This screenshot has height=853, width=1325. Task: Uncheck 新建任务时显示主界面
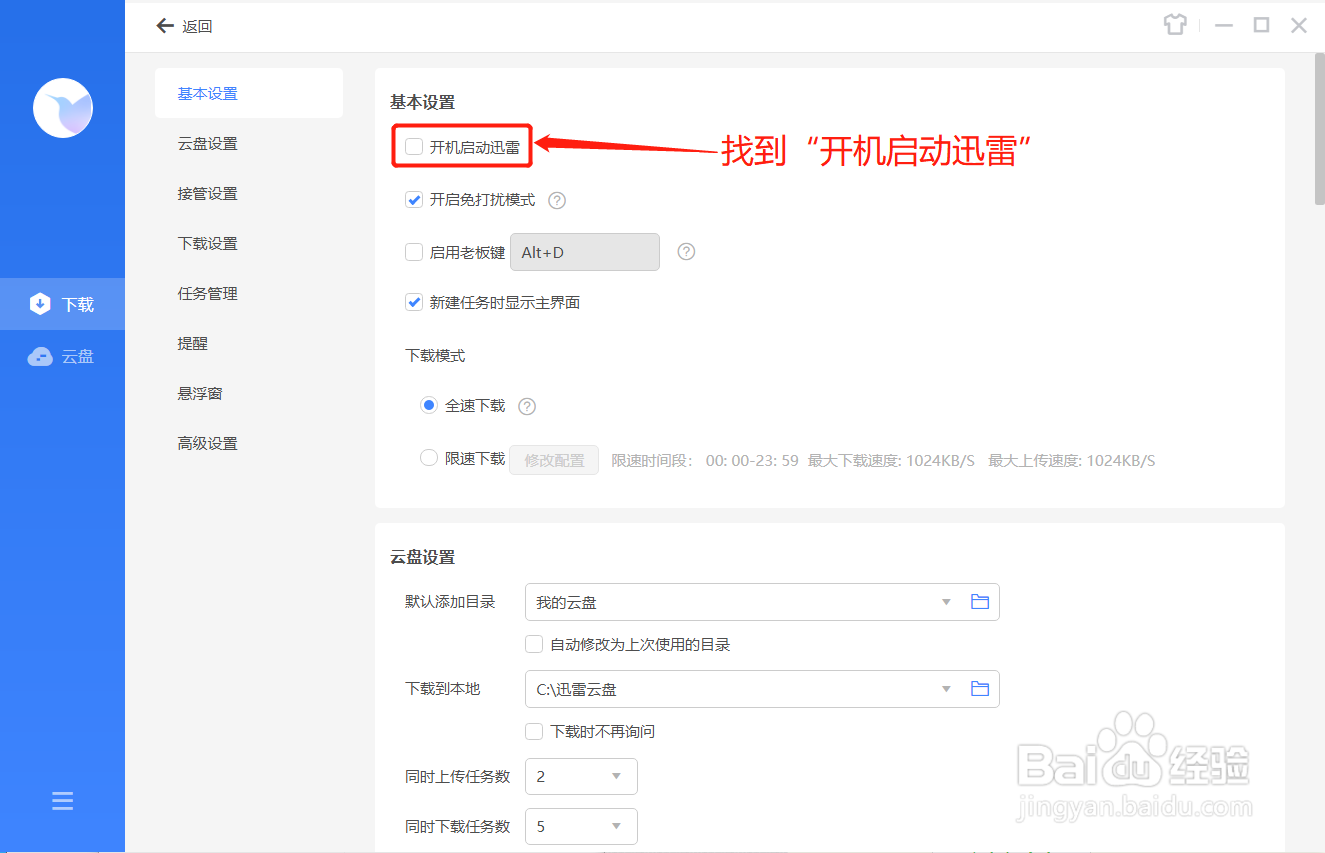coord(414,302)
